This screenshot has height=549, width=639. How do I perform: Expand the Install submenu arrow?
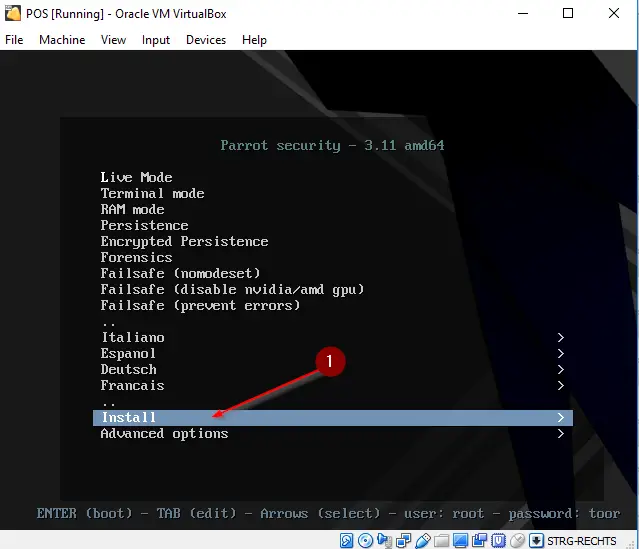pos(561,417)
